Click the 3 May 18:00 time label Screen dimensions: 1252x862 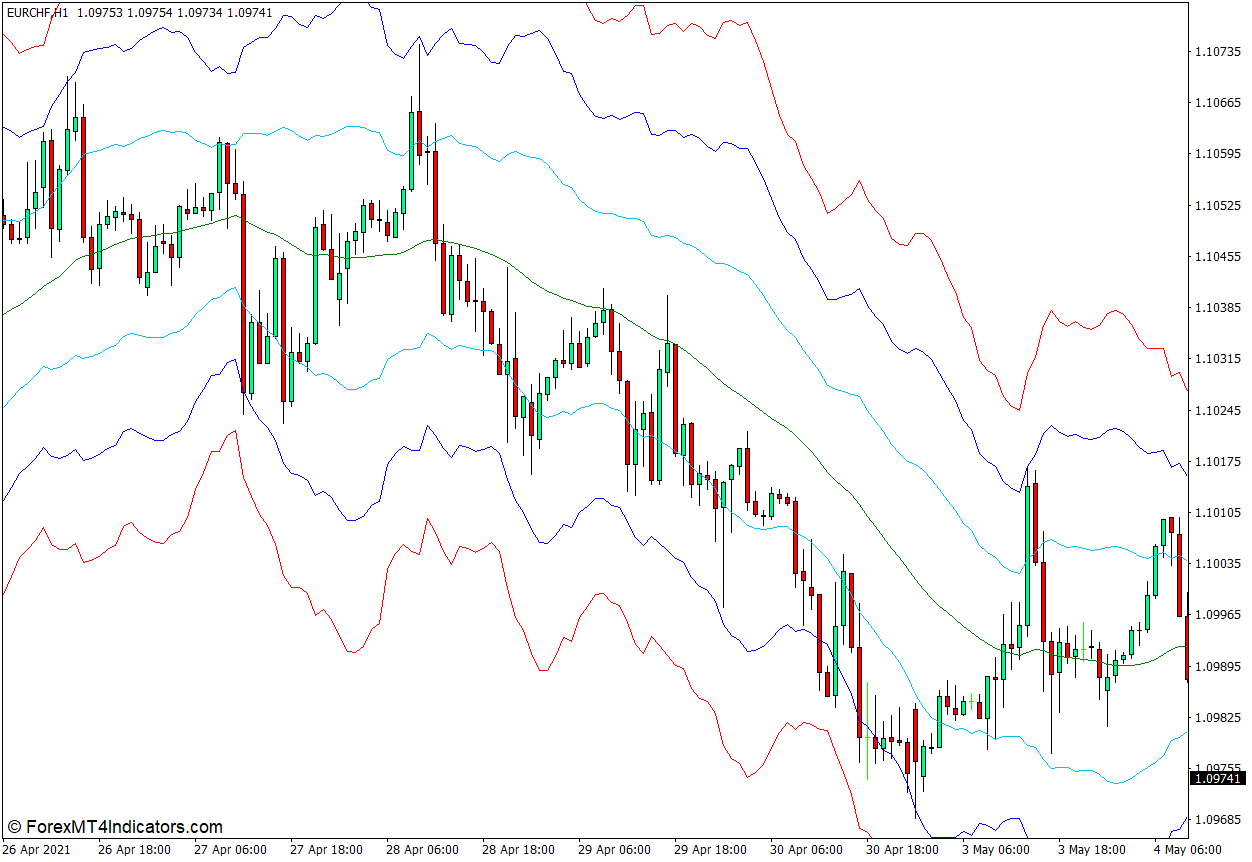pyautogui.click(x=1092, y=850)
